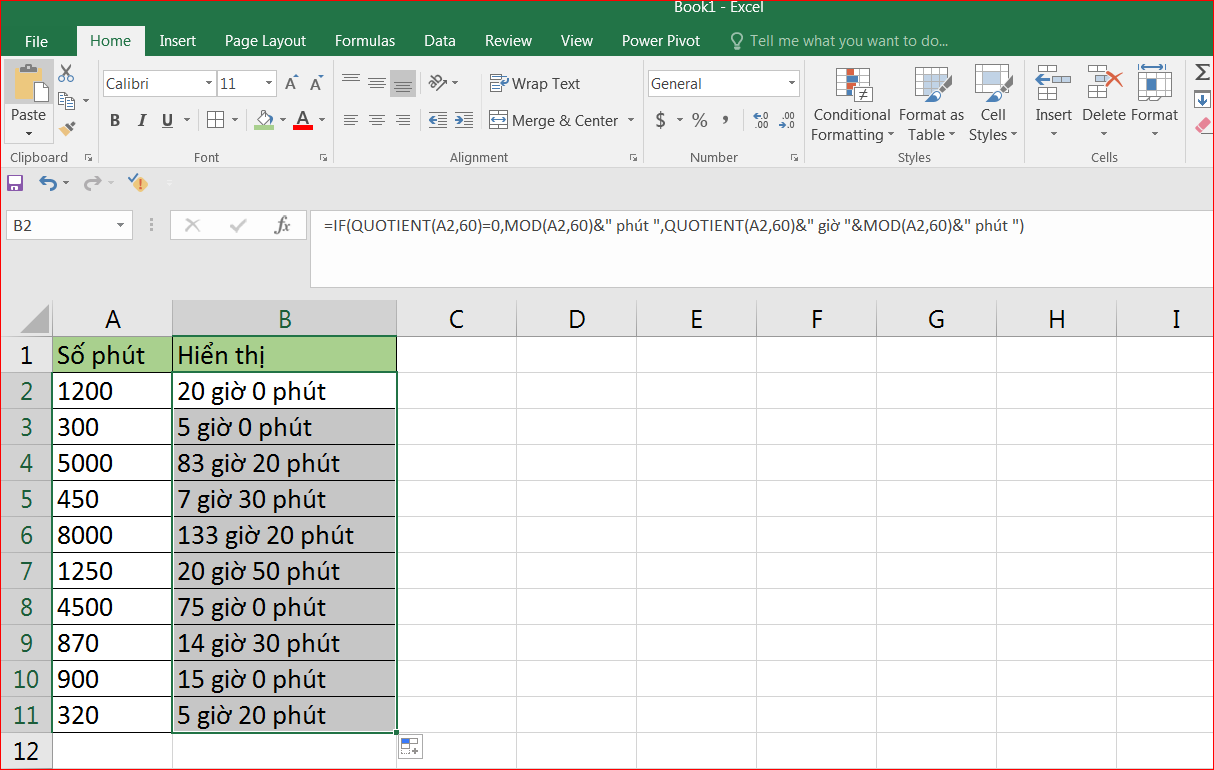This screenshot has width=1214, height=770.
Task: Click the B2 Name Box field
Action: click(59, 226)
